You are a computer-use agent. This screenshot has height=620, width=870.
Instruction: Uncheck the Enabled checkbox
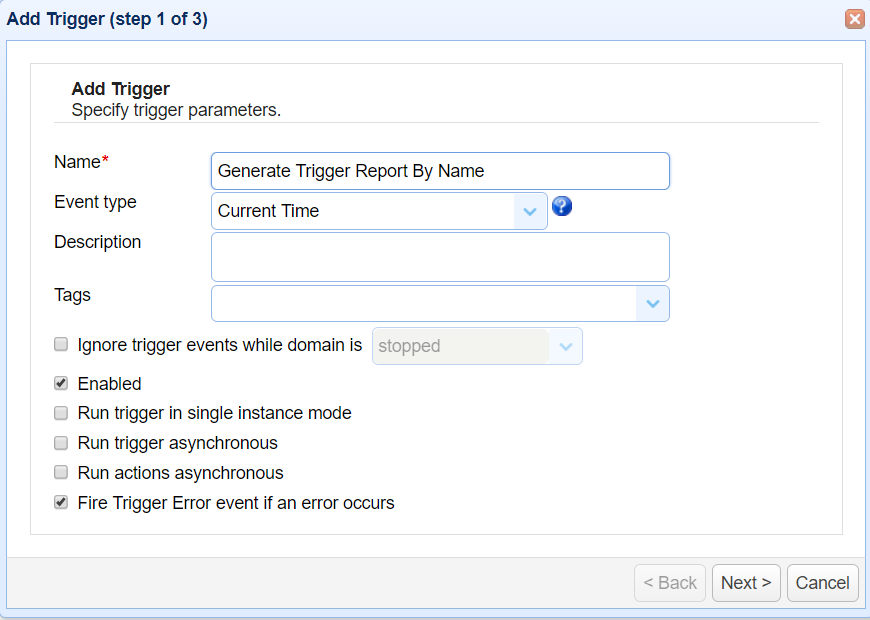[x=61, y=383]
